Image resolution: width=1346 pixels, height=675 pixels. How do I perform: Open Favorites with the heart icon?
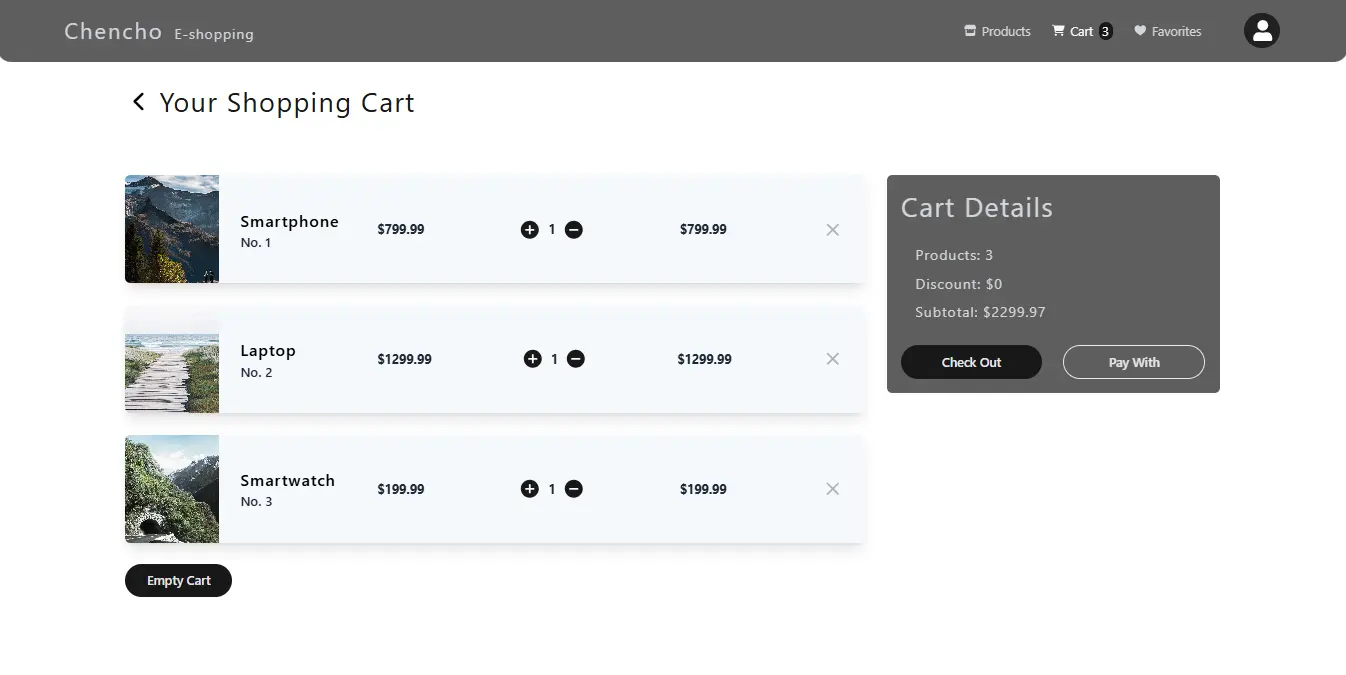click(1139, 31)
